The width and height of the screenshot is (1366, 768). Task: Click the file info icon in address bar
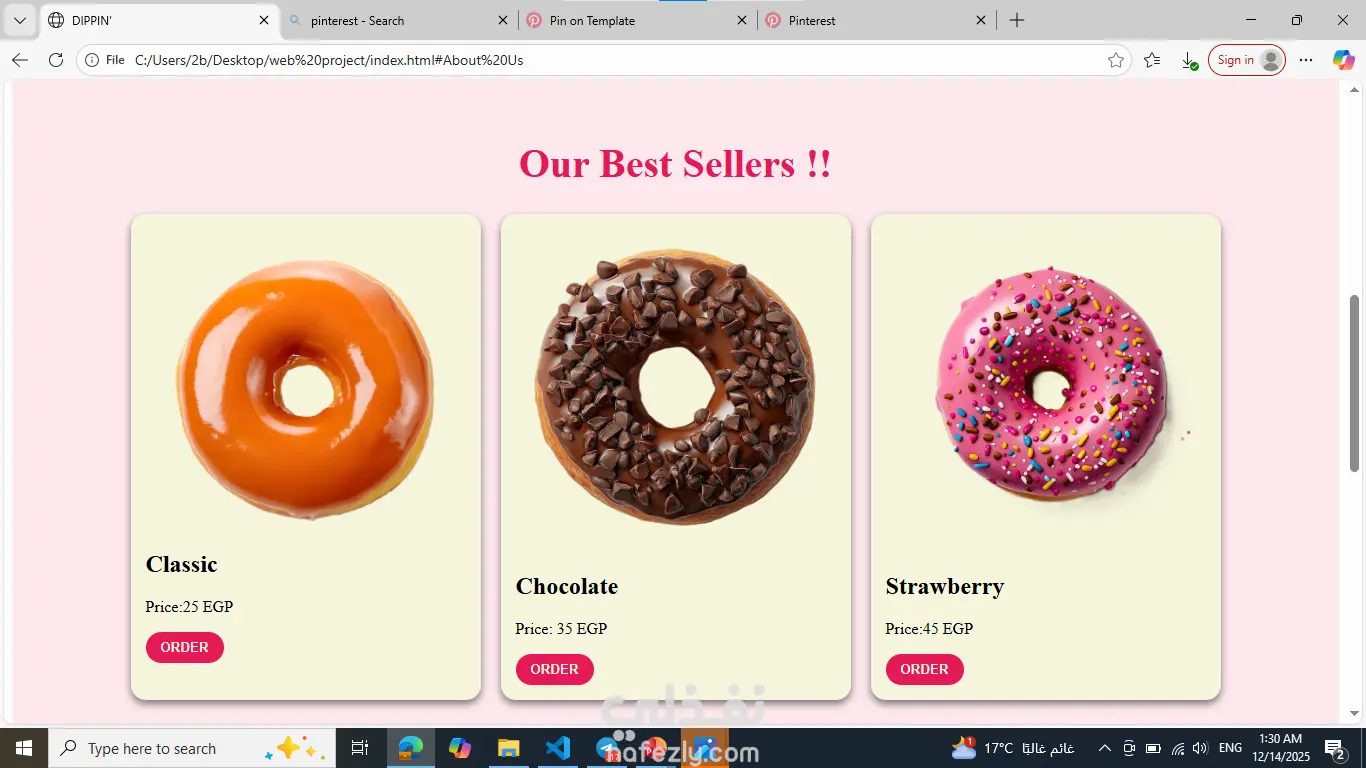pyautogui.click(x=92, y=60)
